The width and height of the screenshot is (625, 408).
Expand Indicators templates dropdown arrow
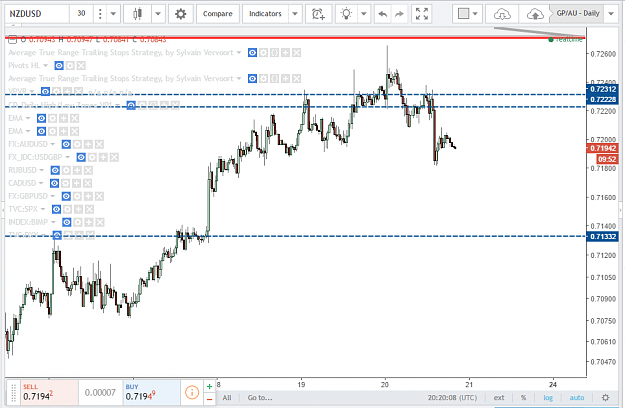[x=295, y=14]
